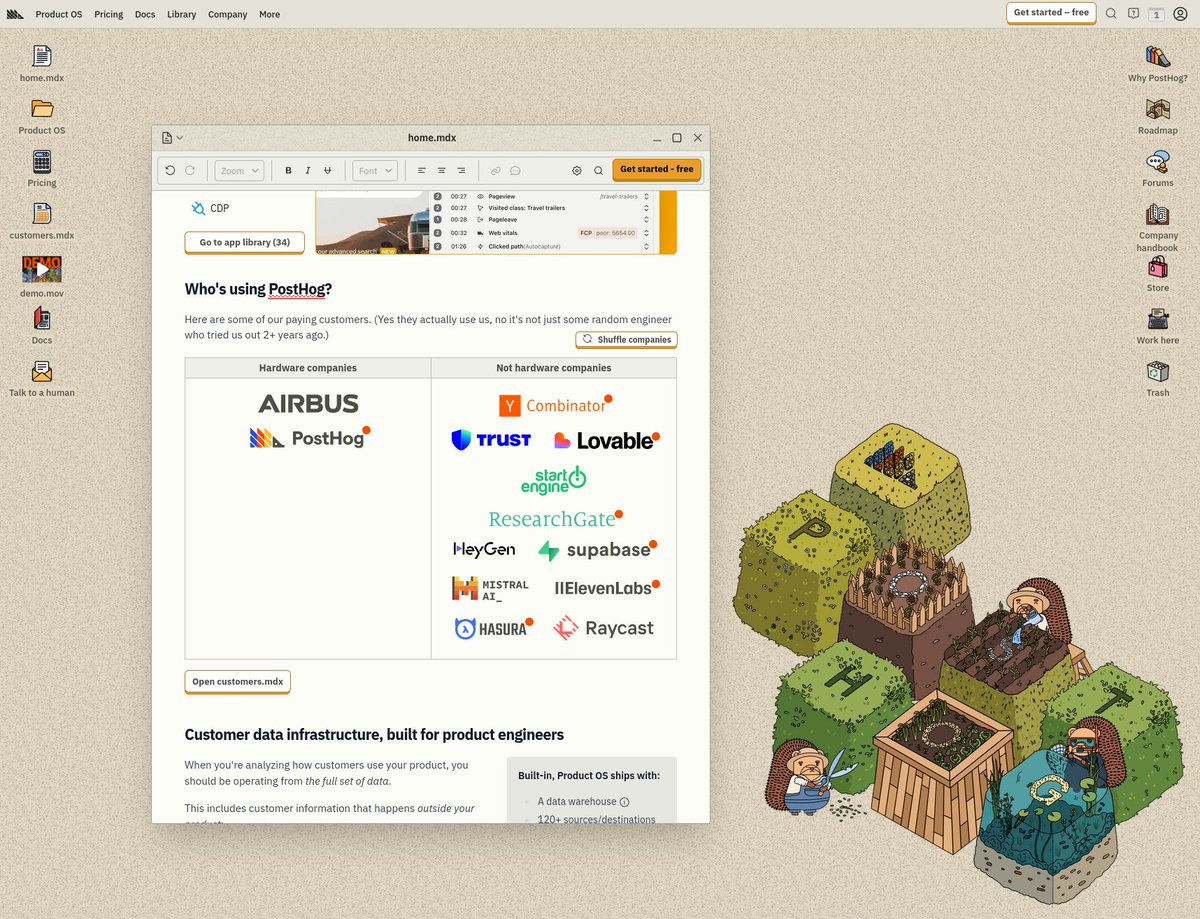Open the settings gear in editor toolbar
Image resolution: width=1200 pixels, height=919 pixels.
coord(577,171)
